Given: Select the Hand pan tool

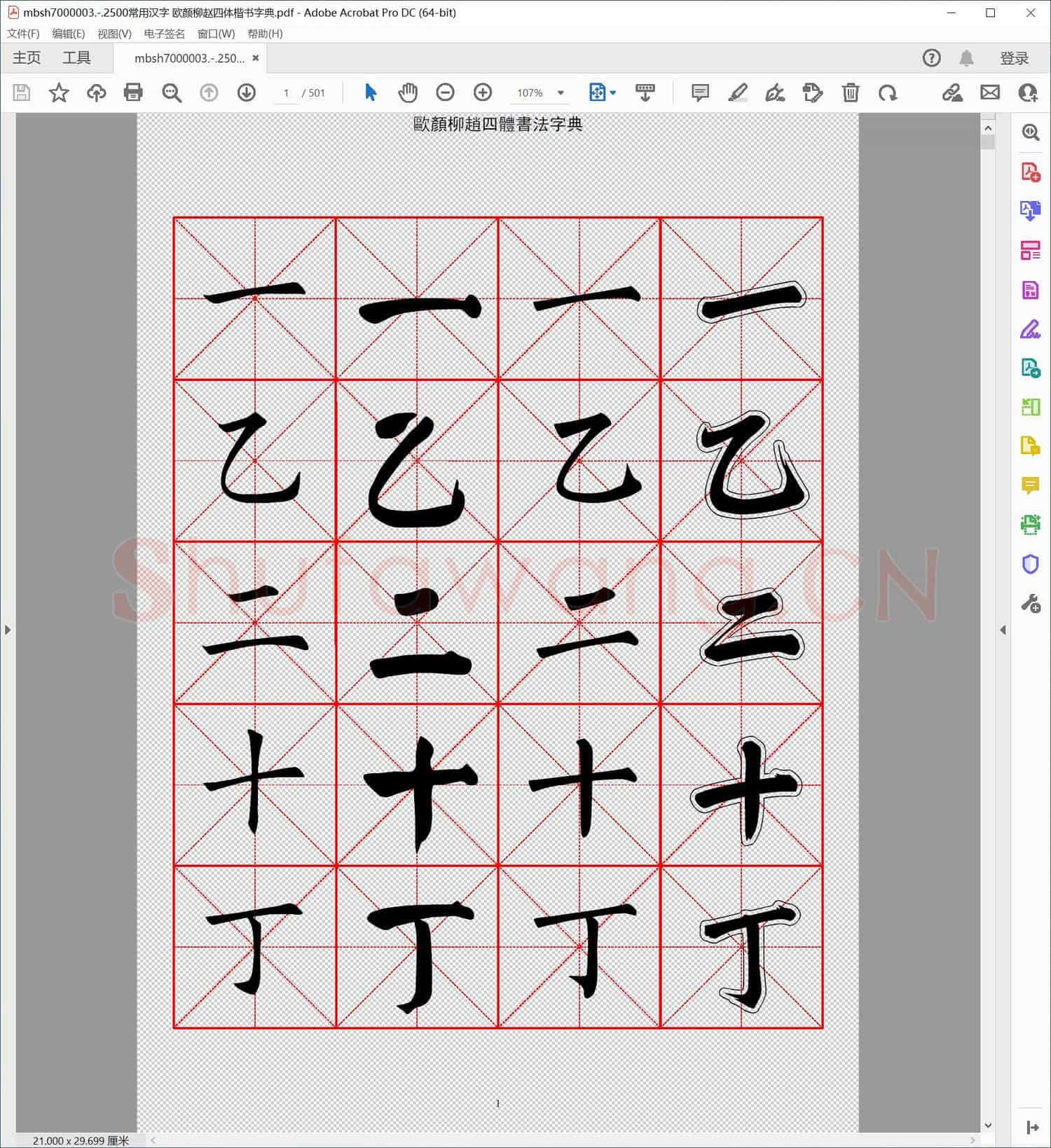Looking at the screenshot, I should pyautogui.click(x=408, y=92).
